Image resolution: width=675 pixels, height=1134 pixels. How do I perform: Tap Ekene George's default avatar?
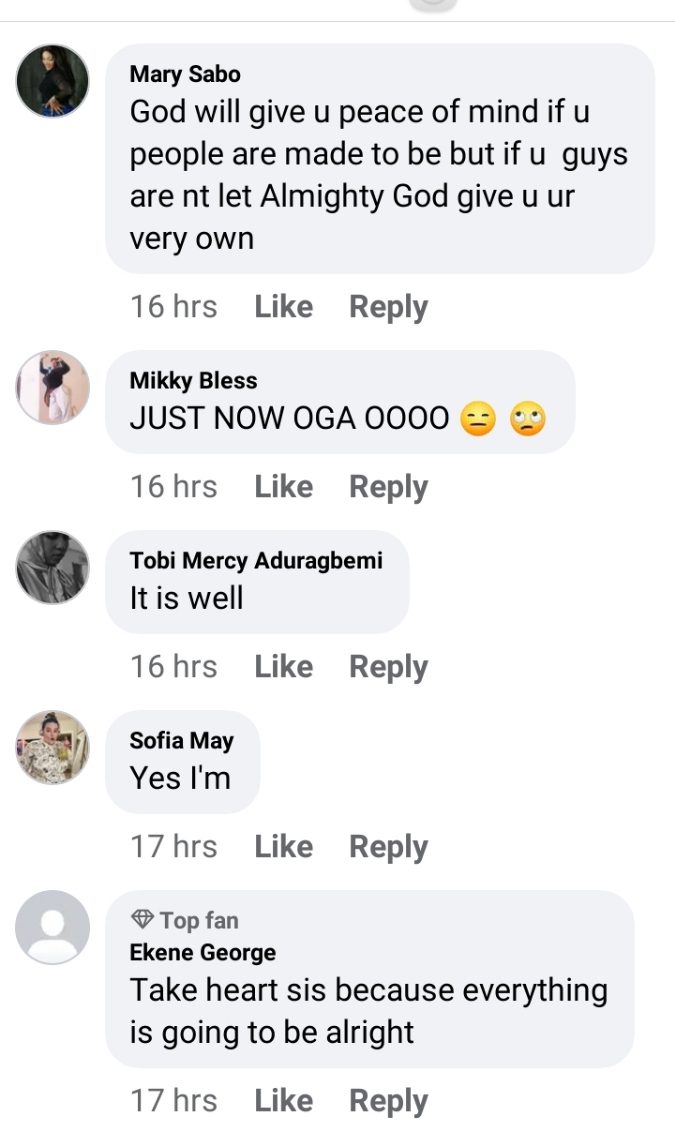click(x=53, y=927)
